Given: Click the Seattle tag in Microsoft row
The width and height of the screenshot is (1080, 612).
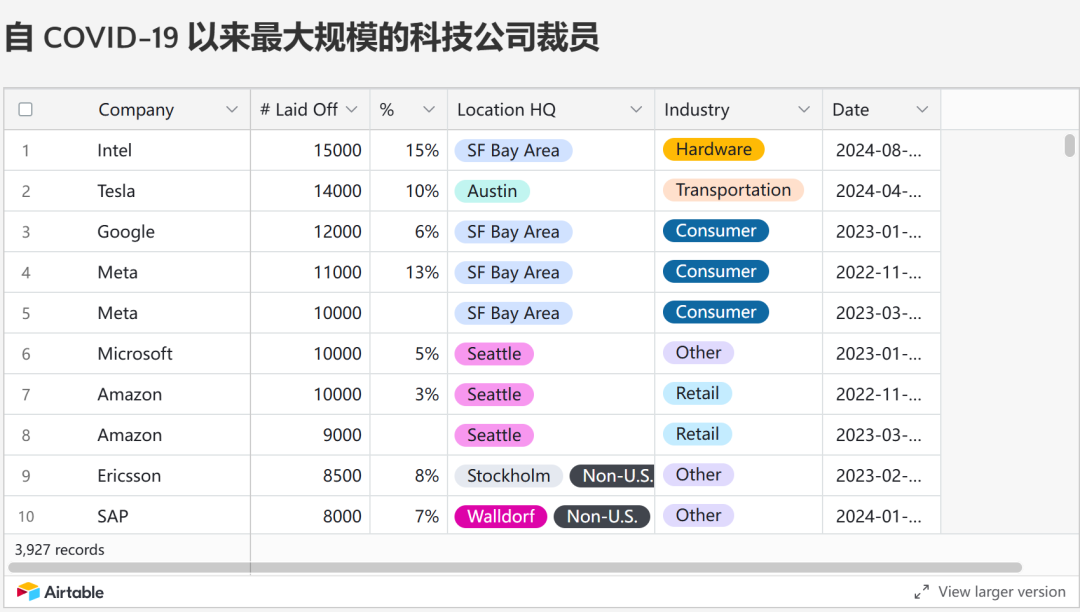Looking at the screenshot, I should 494,354.
